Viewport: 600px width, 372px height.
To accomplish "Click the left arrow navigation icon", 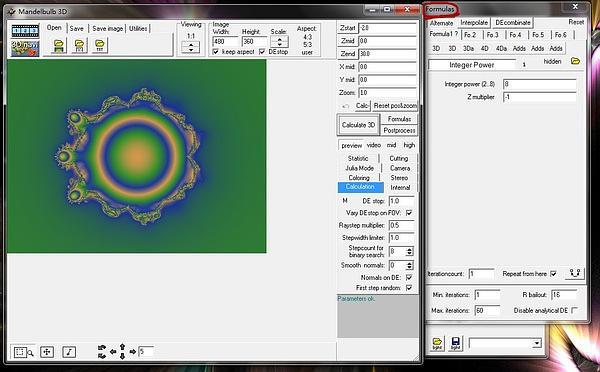I will point(113,351).
